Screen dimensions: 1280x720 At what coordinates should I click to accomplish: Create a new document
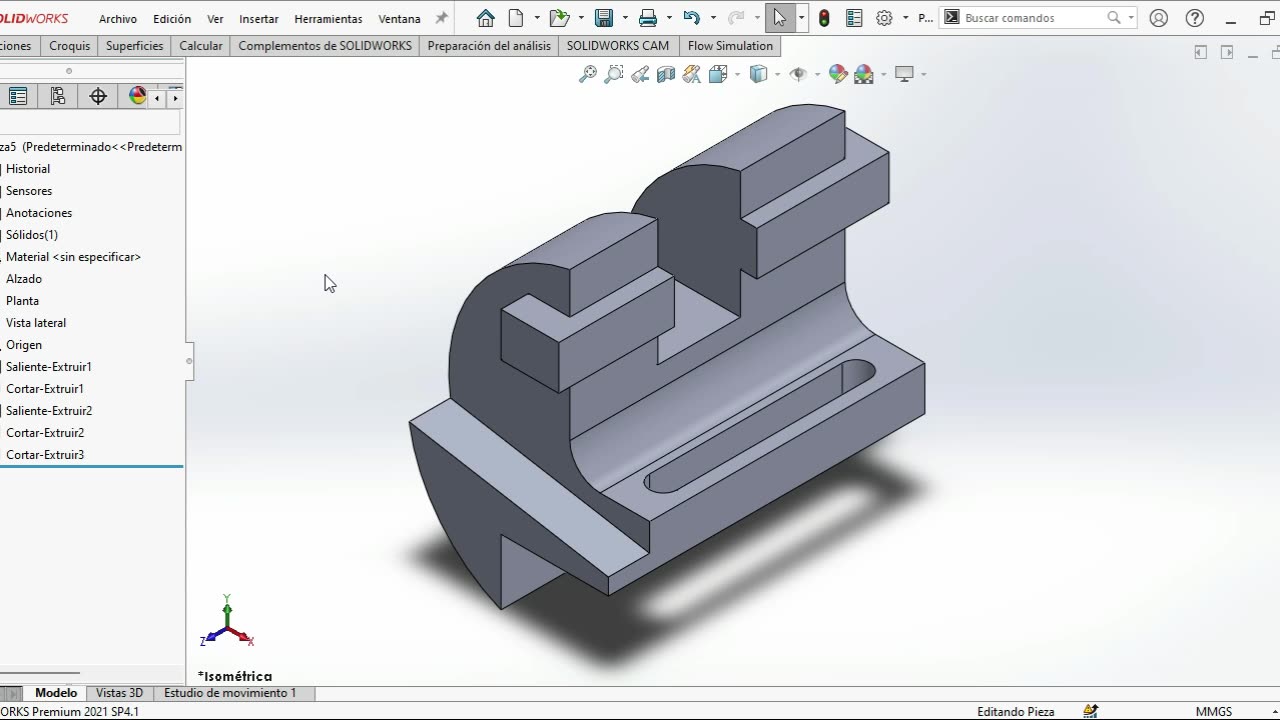[516, 18]
